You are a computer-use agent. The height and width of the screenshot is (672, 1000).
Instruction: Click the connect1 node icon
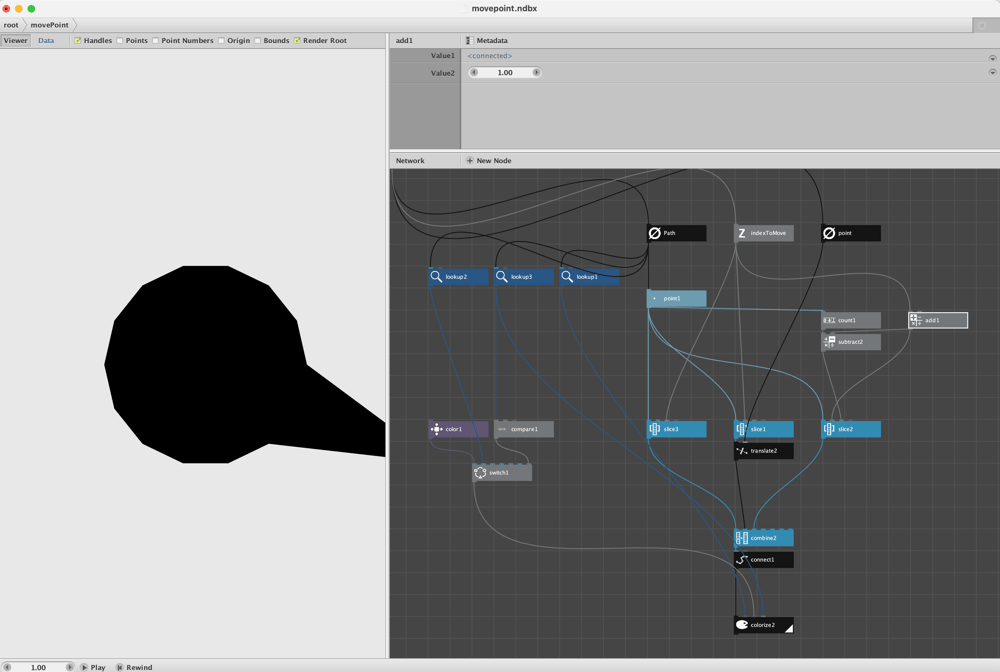coord(742,560)
